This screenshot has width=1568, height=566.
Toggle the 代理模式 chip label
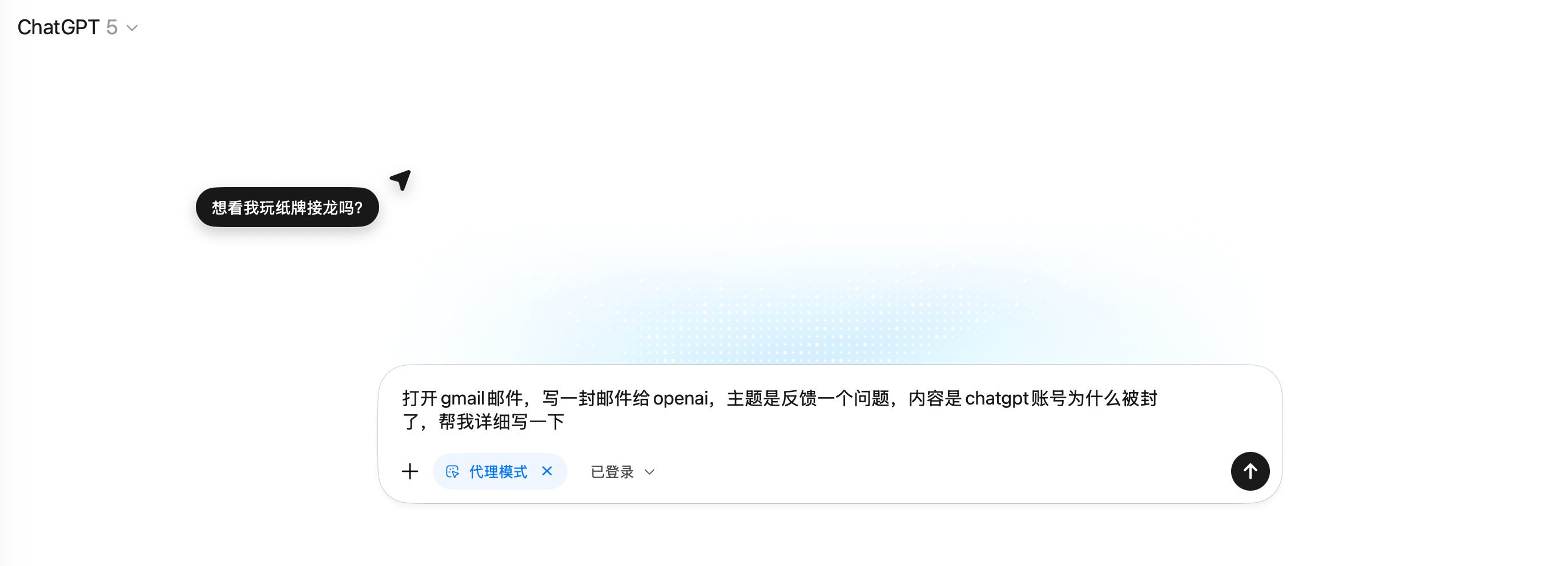pyautogui.click(x=498, y=472)
